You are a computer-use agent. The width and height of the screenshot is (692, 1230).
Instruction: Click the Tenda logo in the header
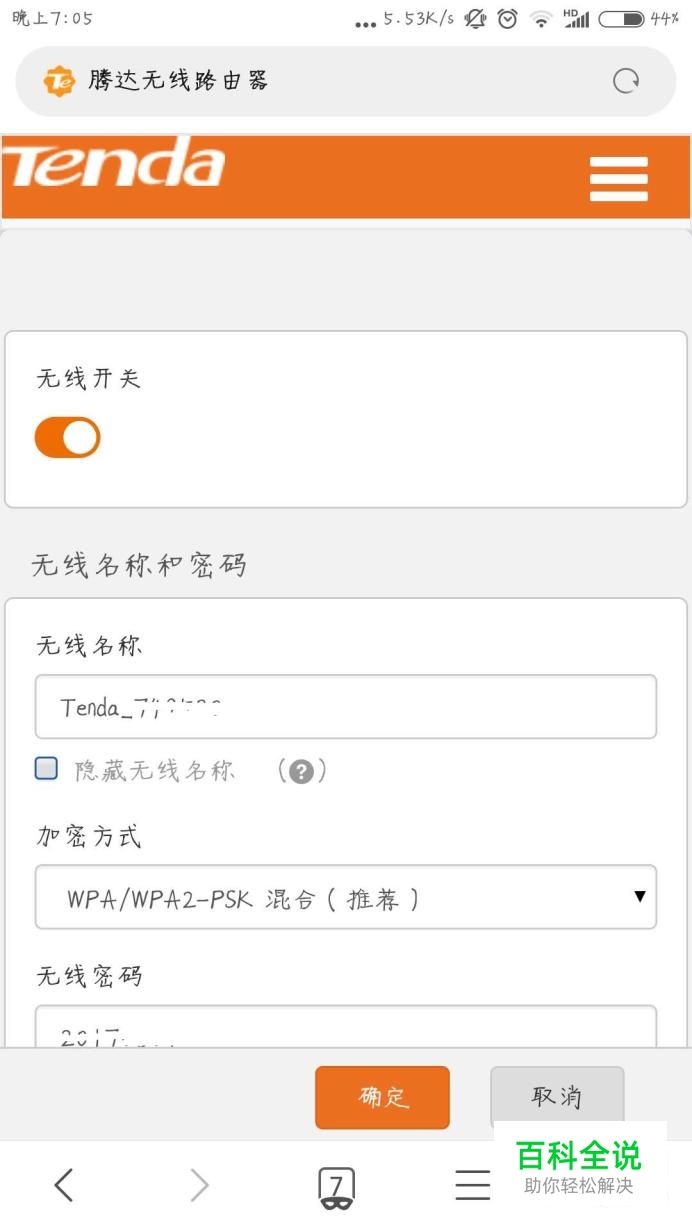(x=114, y=163)
